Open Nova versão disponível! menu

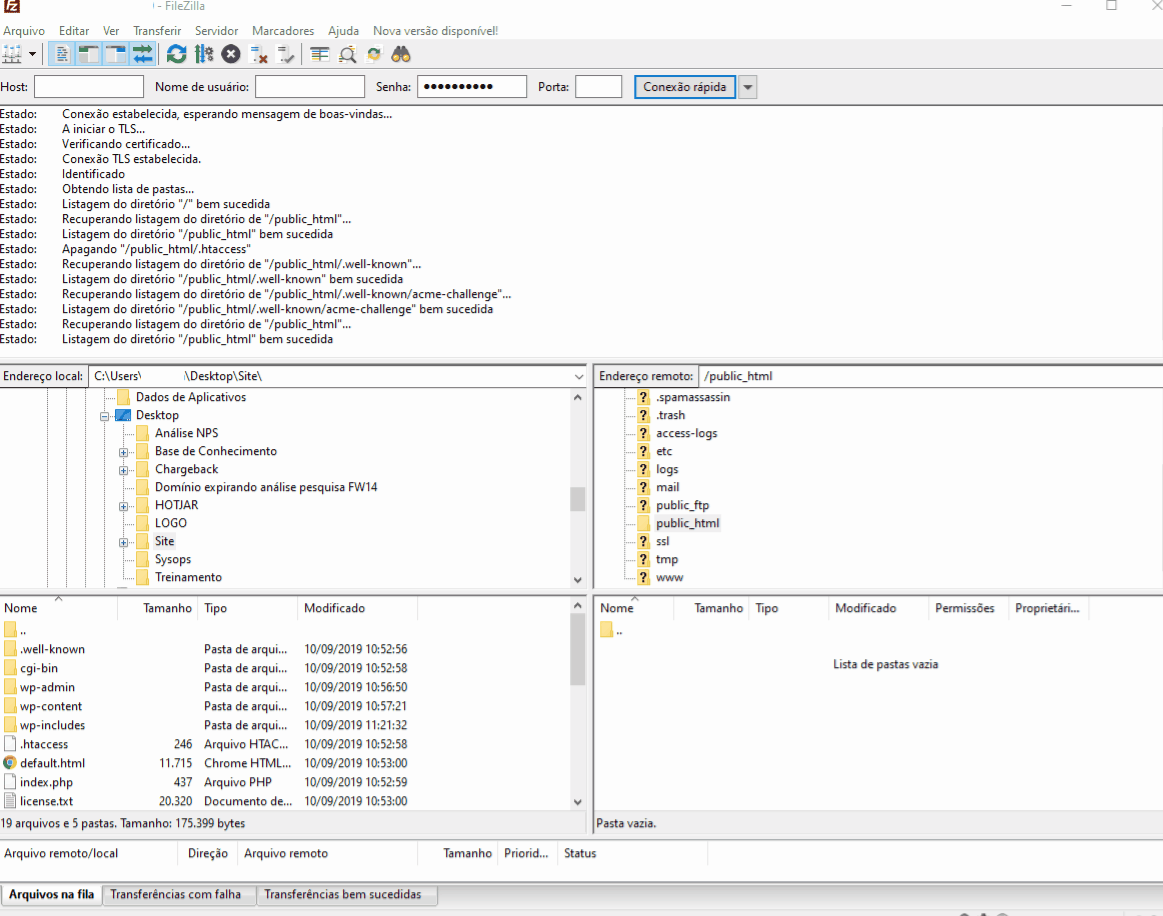coord(435,31)
